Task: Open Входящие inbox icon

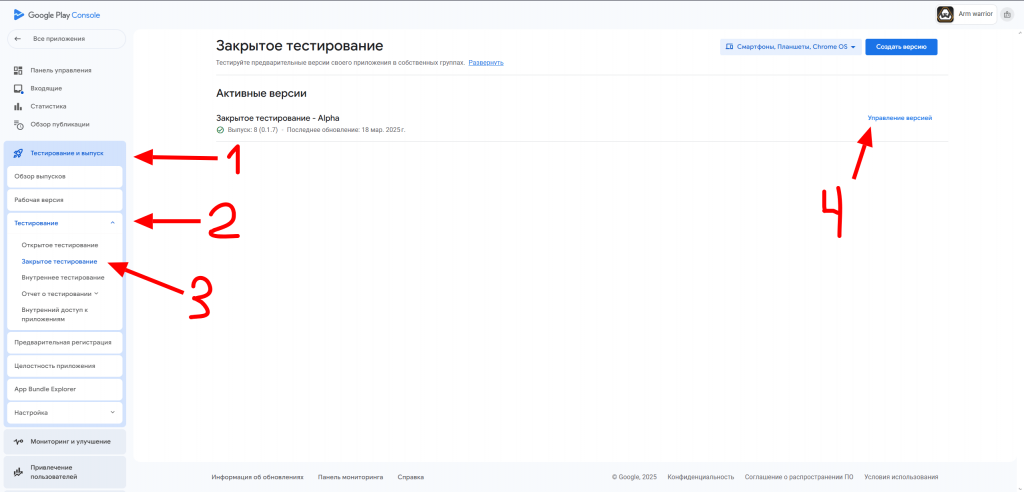Action: pos(18,88)
